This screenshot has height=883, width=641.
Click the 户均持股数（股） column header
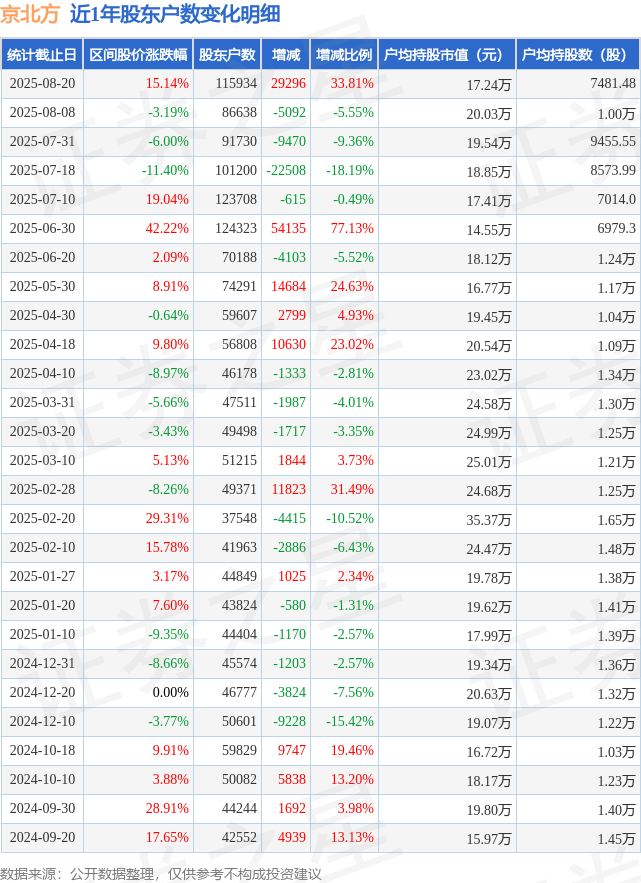coord(578,55)
